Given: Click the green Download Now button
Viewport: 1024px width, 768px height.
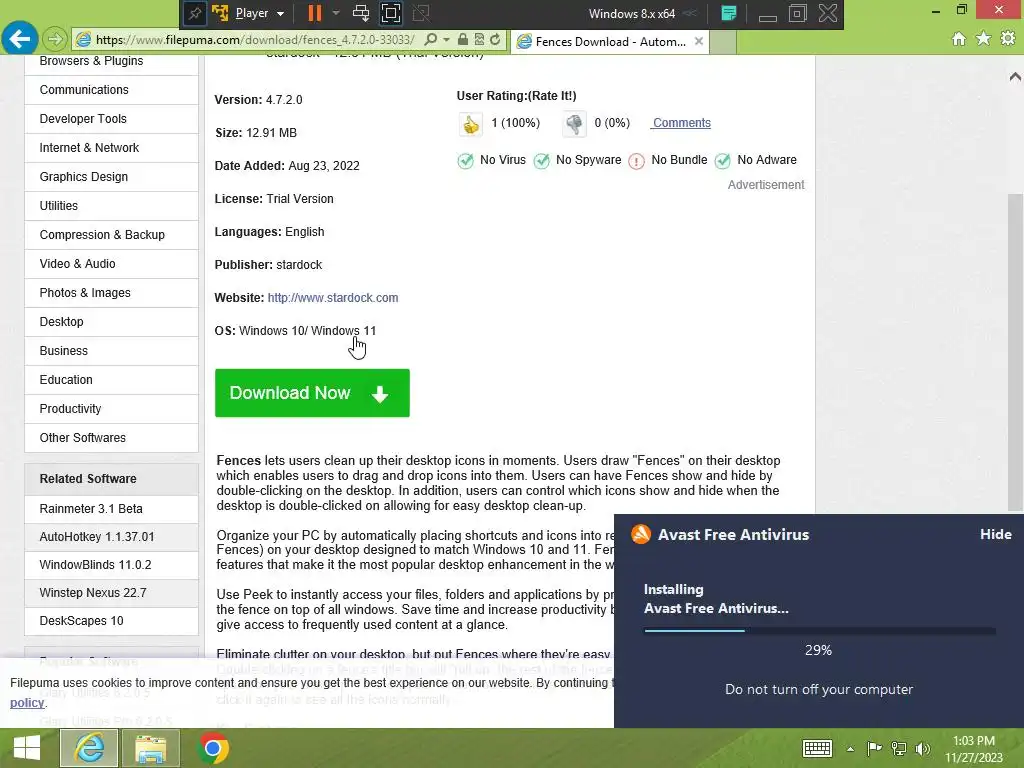Looking at the screenshot, I should click(312, 393).
